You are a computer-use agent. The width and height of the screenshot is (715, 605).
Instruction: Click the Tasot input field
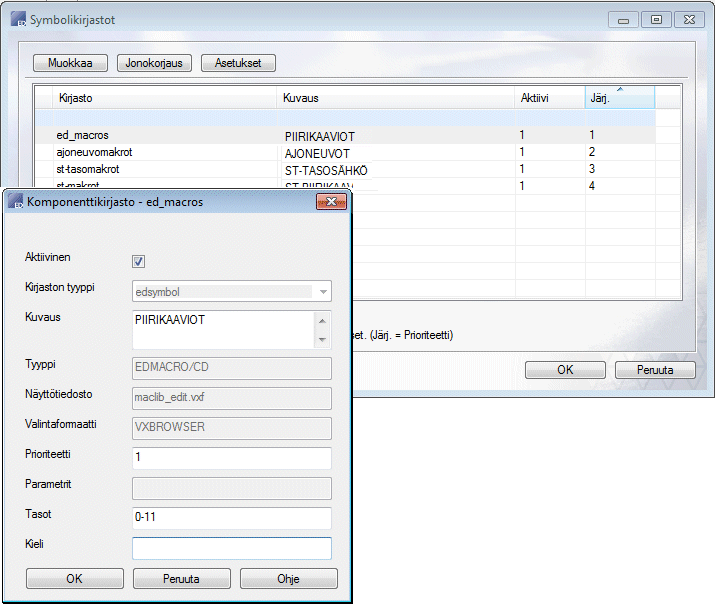(231, 518)
